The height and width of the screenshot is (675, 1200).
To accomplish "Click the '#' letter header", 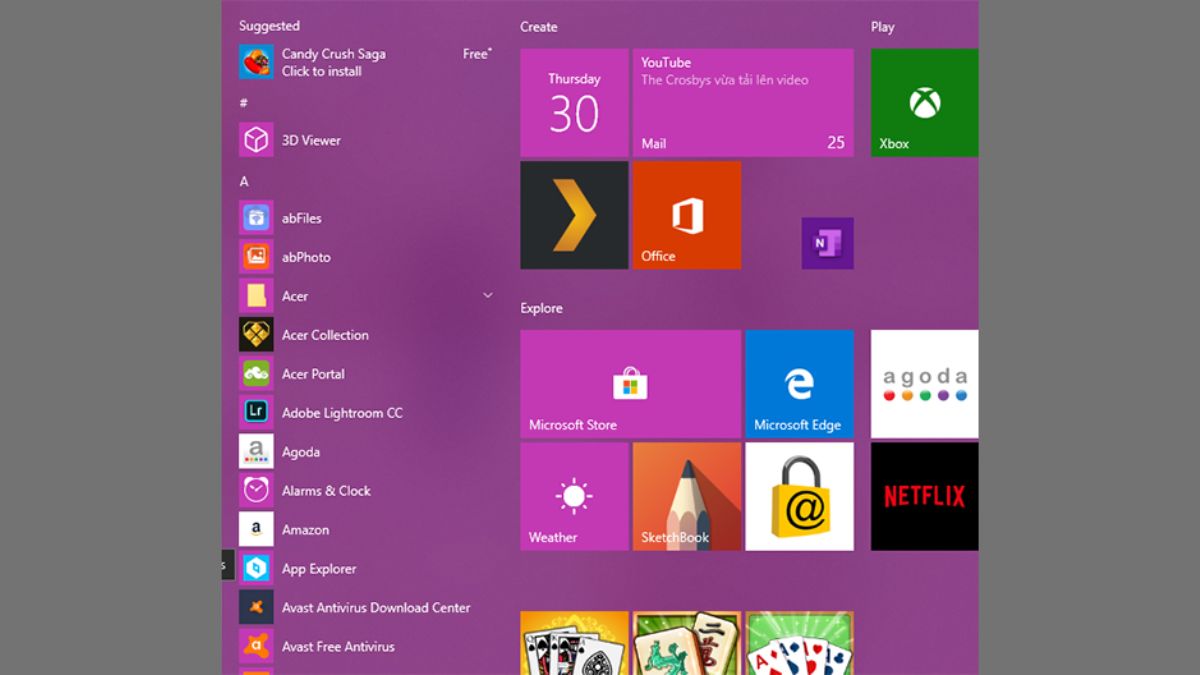I will (243, 103).
